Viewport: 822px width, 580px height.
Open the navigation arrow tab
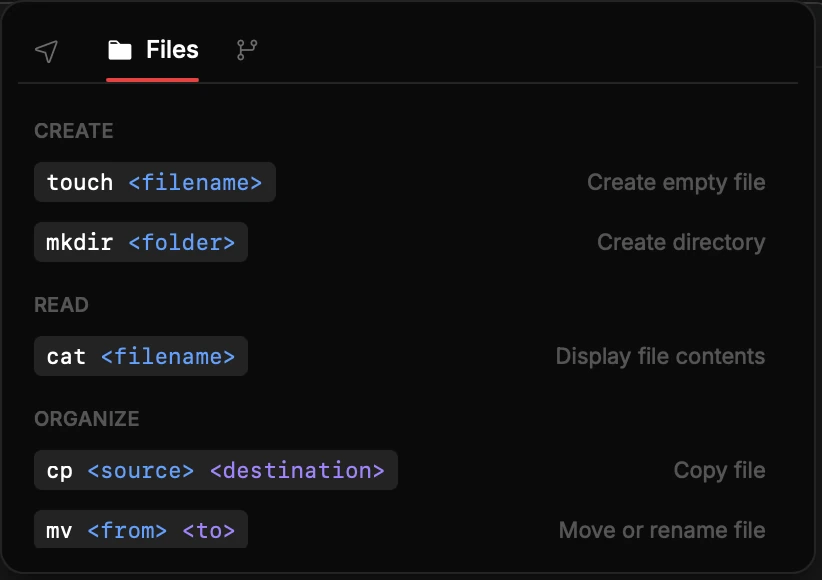tap(47, 51)
